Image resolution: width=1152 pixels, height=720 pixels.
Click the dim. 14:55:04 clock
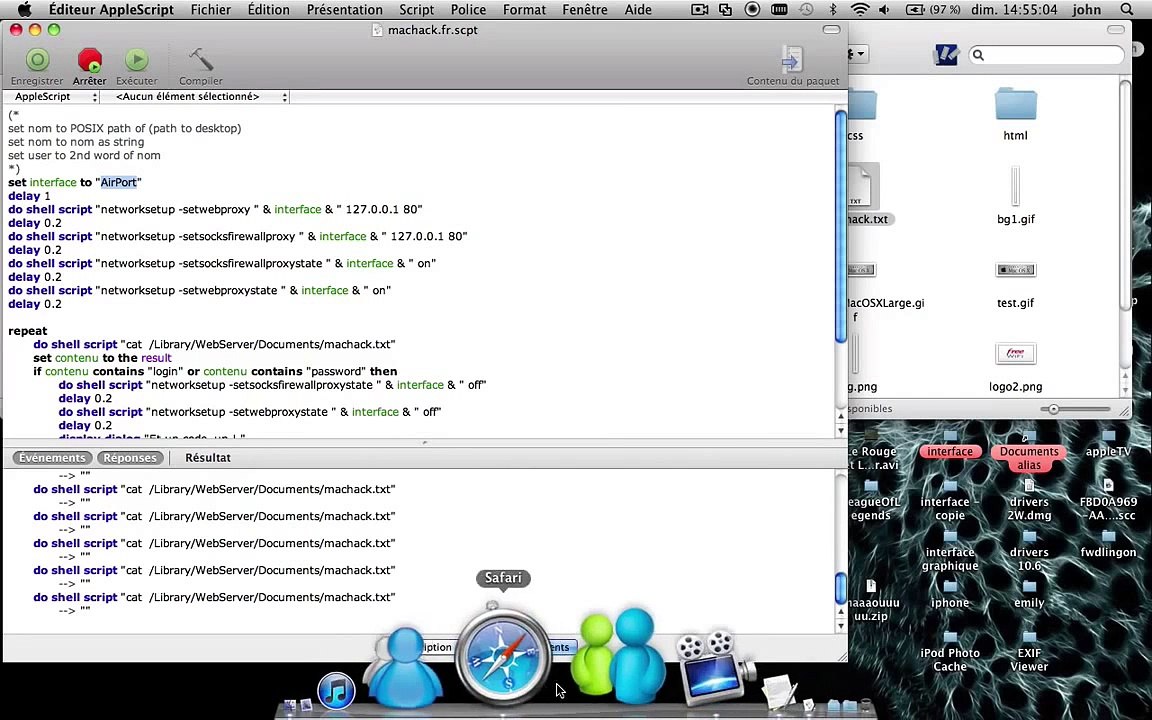click(1015, 10)
